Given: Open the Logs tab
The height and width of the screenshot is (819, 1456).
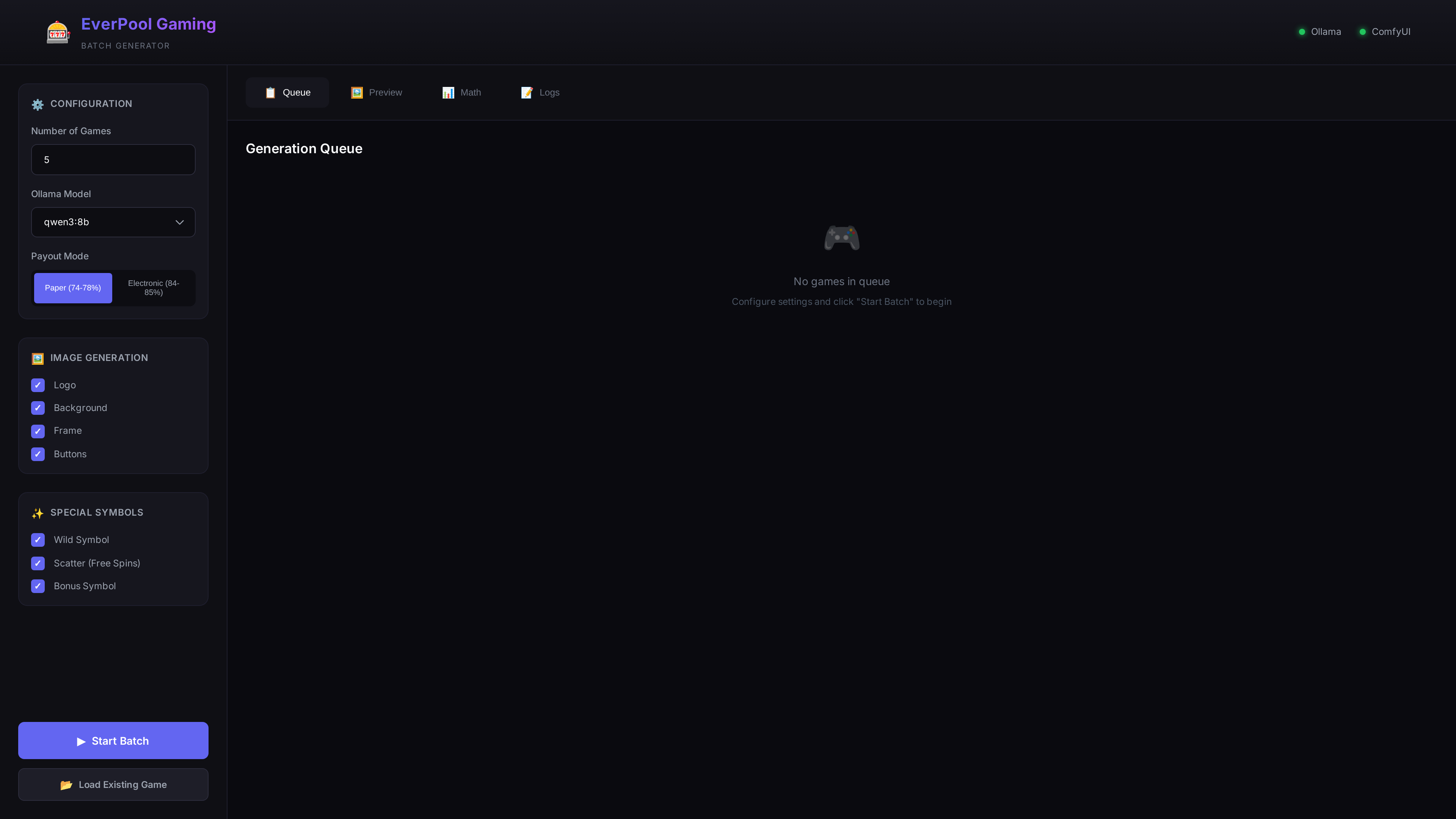Looking at the screenshot, I should click(540, 93).
